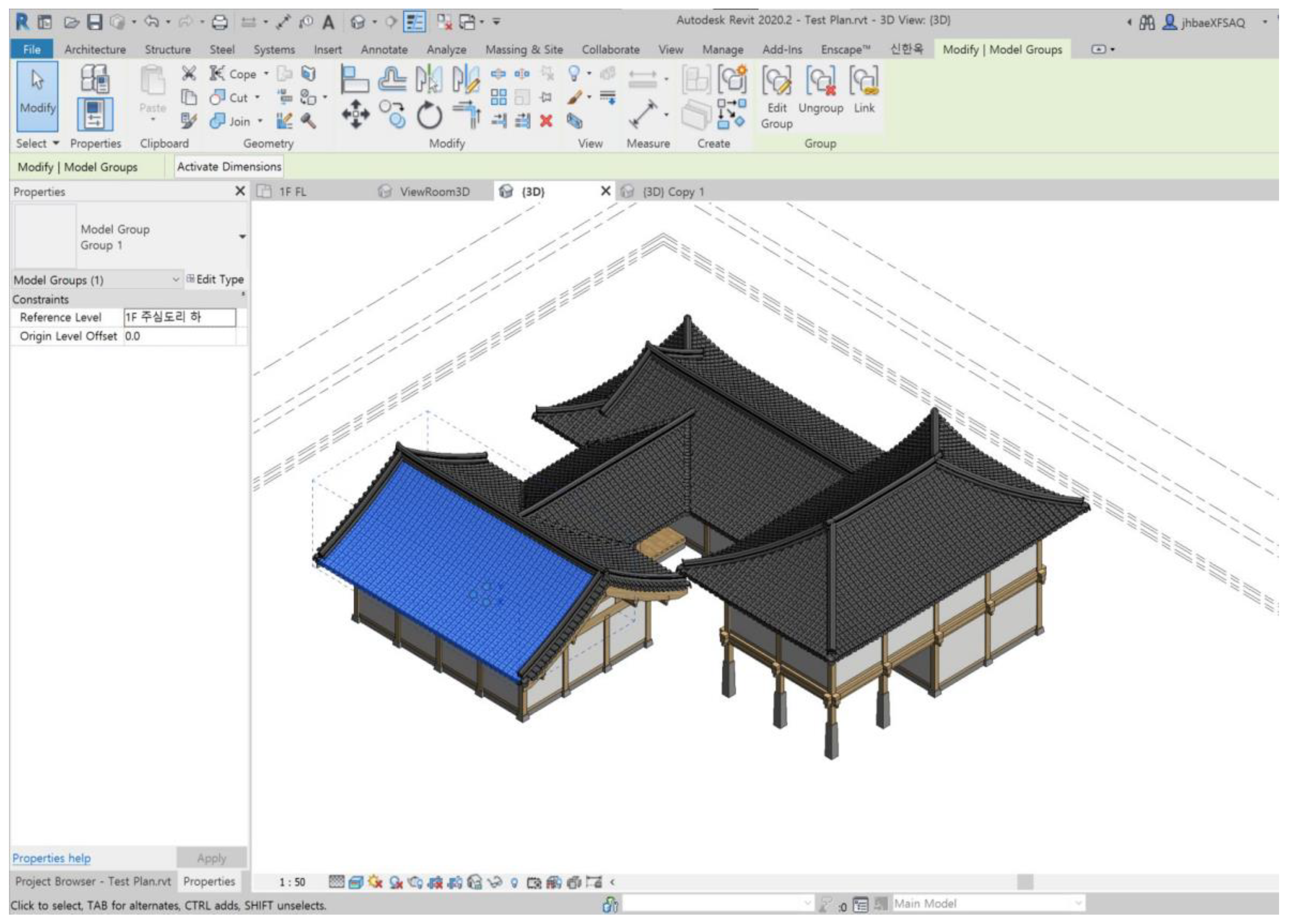Switch to the ViewRoom3D view tab
1290x924 pixels.
(x=434, y=192)
